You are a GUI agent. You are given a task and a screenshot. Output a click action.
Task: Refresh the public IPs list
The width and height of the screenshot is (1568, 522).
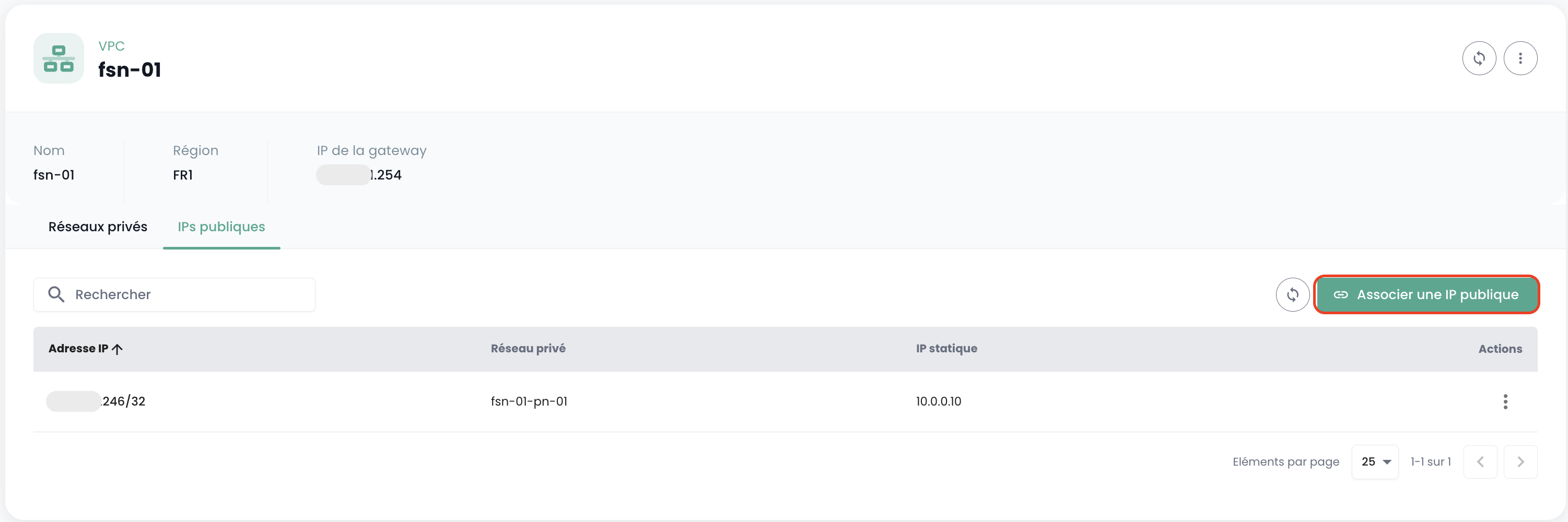(1292, 295)
